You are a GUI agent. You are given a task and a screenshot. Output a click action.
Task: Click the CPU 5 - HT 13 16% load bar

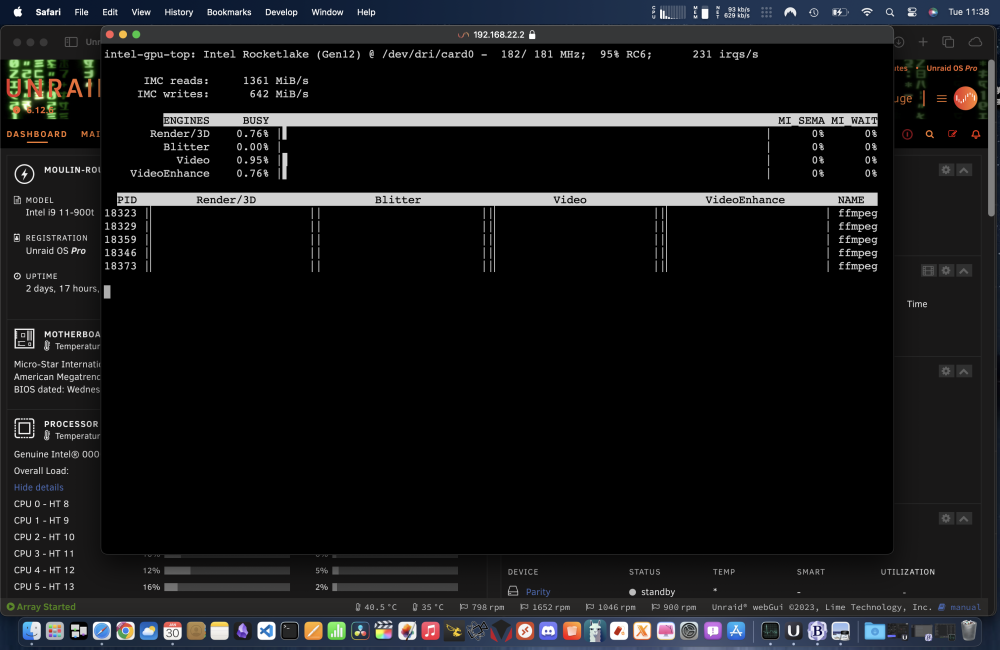point(227,587)
